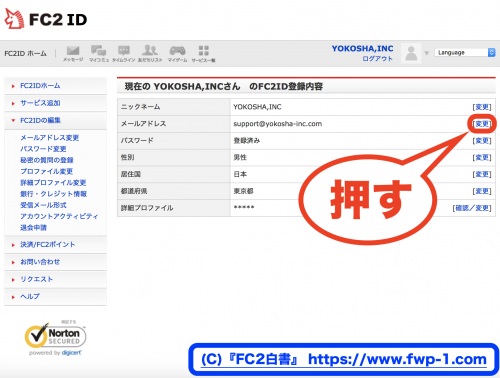
Task: Open メールアドレス変更 in sidebar
Action: pos(49,138)
